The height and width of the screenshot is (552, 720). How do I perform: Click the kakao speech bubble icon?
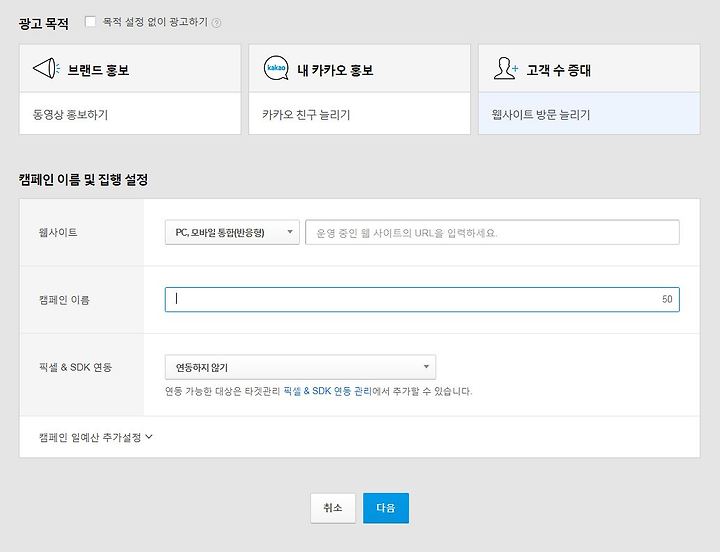click(276, 68)
